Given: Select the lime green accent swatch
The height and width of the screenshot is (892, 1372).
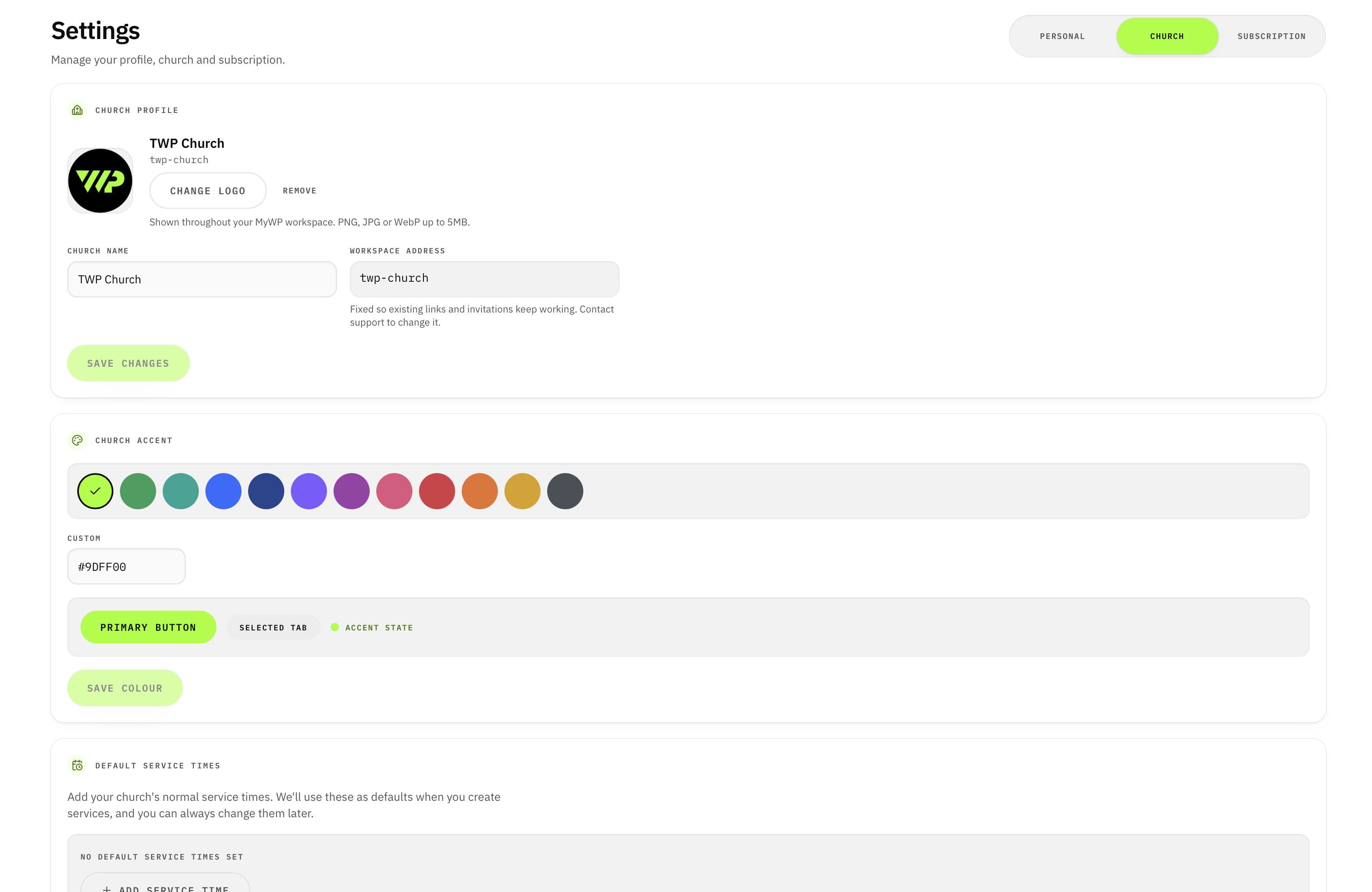Looking at the screenshot, I should [x=95, y=491].
